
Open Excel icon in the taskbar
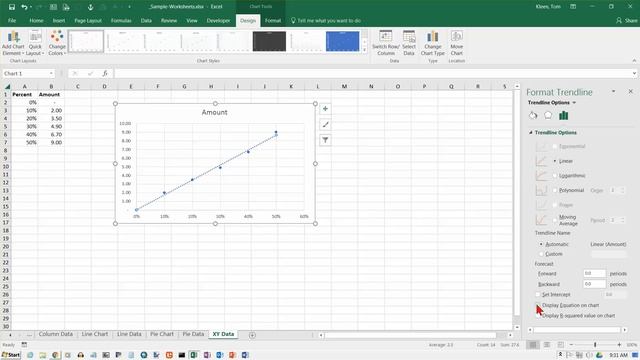(193, 355)
